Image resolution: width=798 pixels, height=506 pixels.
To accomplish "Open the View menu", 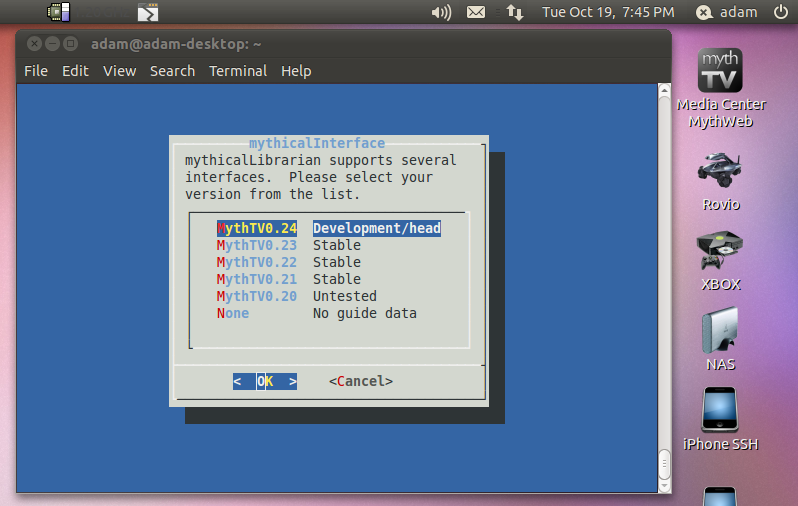I will (x=120, y=71).
